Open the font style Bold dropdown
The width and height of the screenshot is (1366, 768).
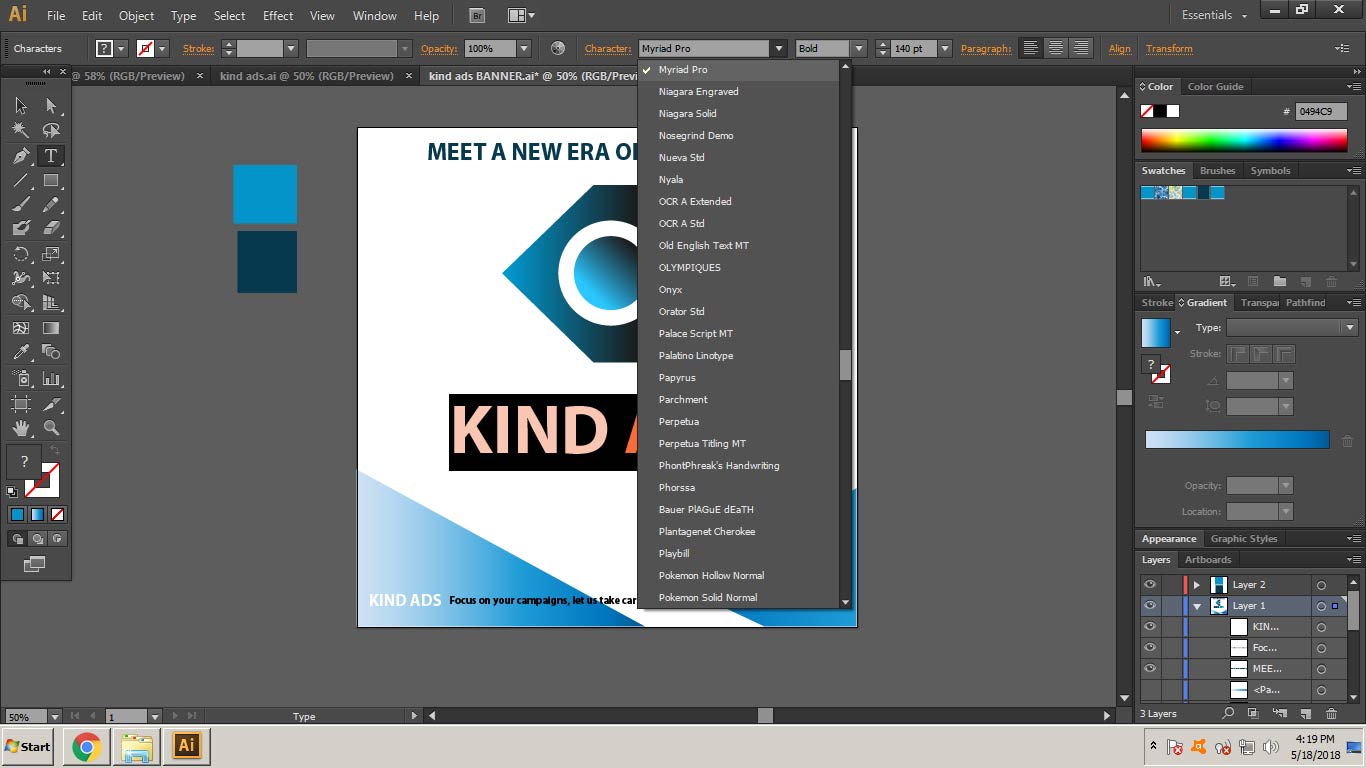tap(858, 48)
